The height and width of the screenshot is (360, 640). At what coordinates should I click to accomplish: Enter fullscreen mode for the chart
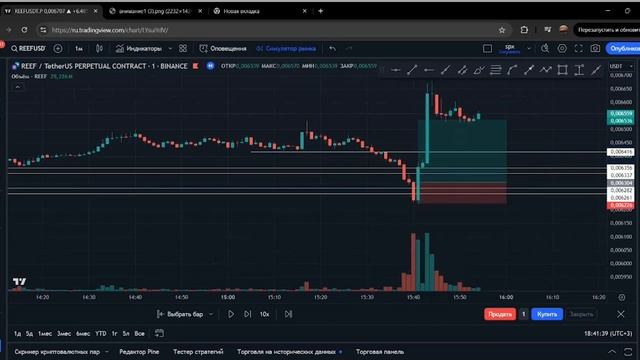579,49
